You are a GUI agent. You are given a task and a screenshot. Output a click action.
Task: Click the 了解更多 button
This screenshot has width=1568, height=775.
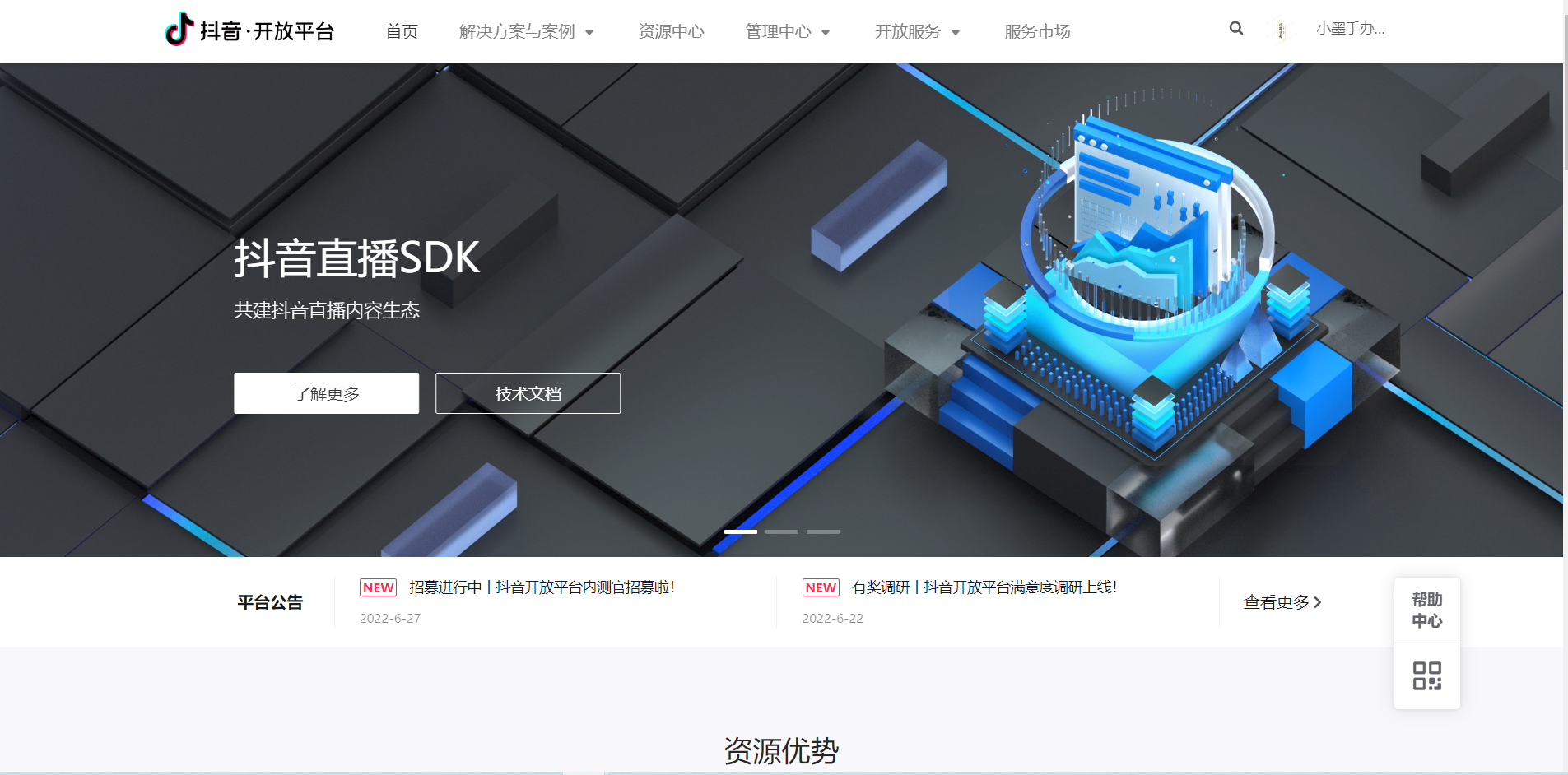[326, 393]
